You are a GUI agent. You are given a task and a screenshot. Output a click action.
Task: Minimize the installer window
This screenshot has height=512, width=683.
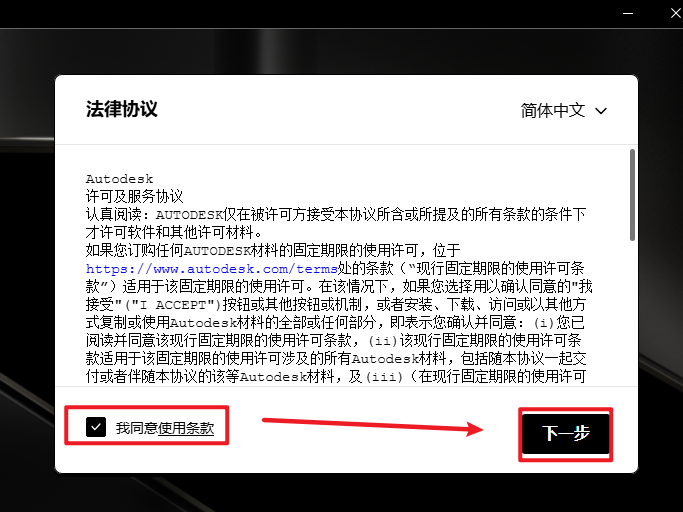pyautogui.click(x=628, y=14)
